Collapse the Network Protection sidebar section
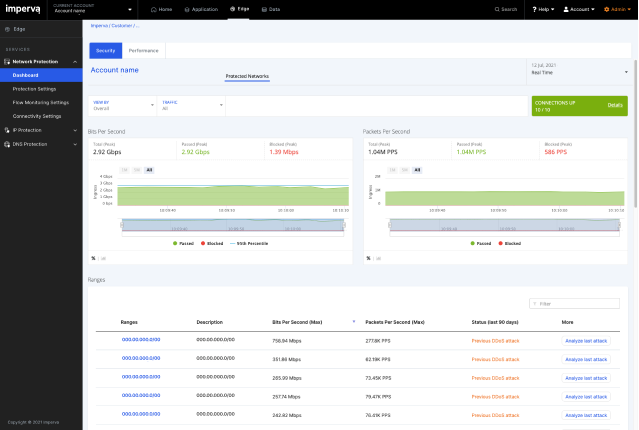 point(75,62)
